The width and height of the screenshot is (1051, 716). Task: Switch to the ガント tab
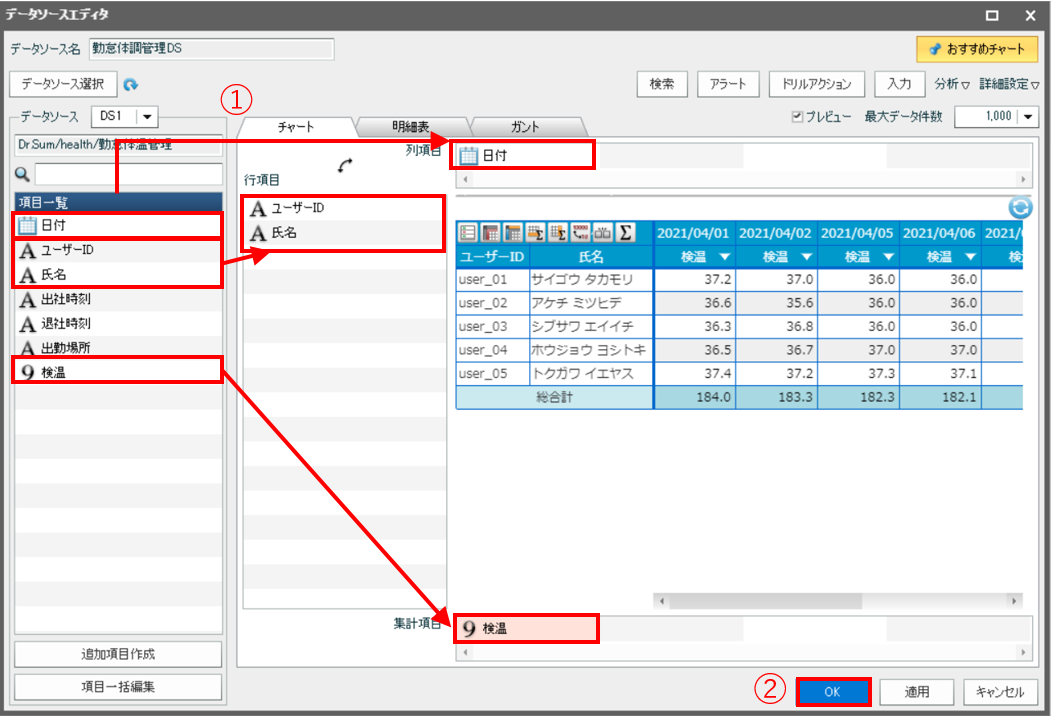(525, 127)
